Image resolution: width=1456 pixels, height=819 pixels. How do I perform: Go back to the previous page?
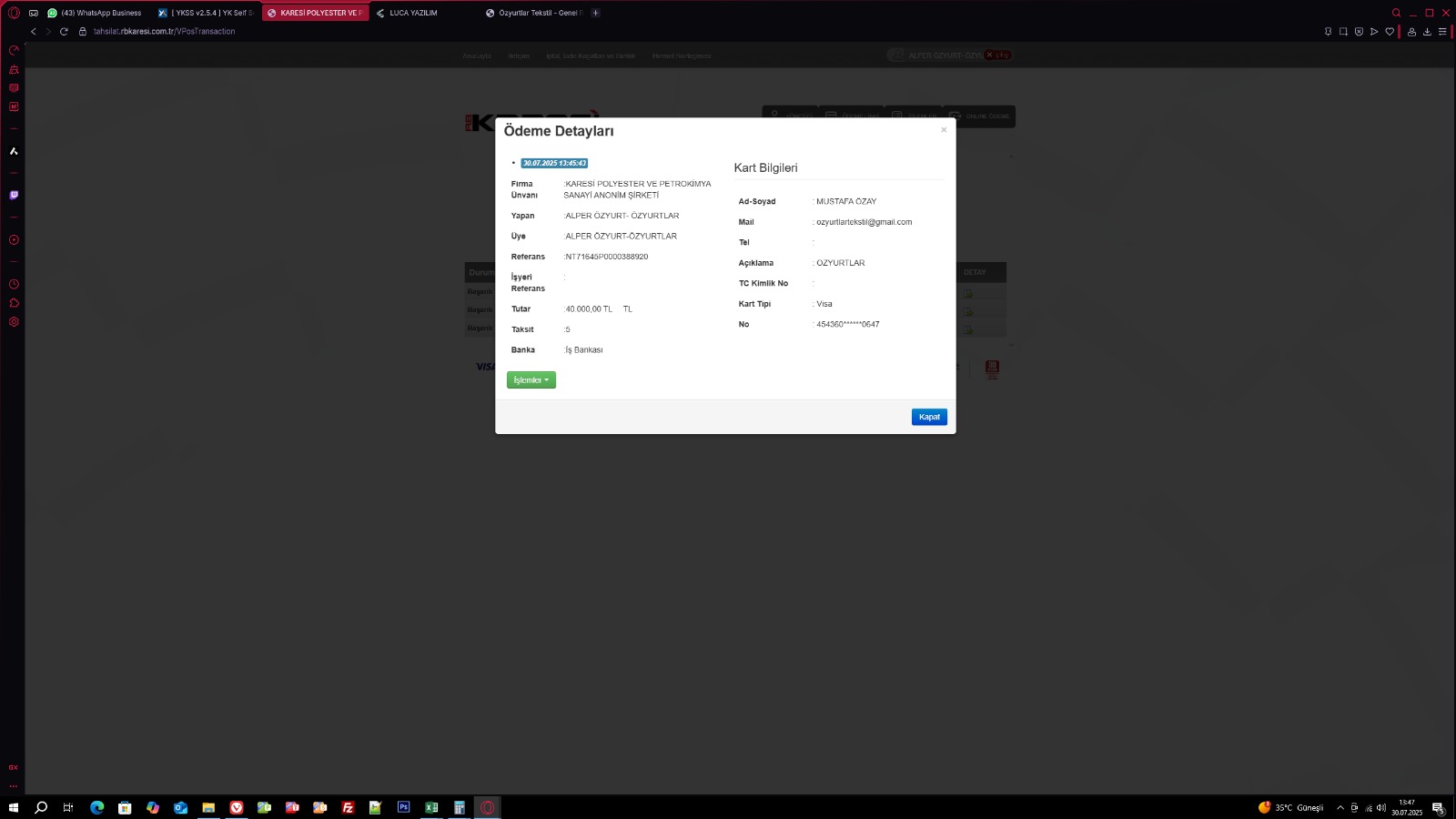point(34,32)
